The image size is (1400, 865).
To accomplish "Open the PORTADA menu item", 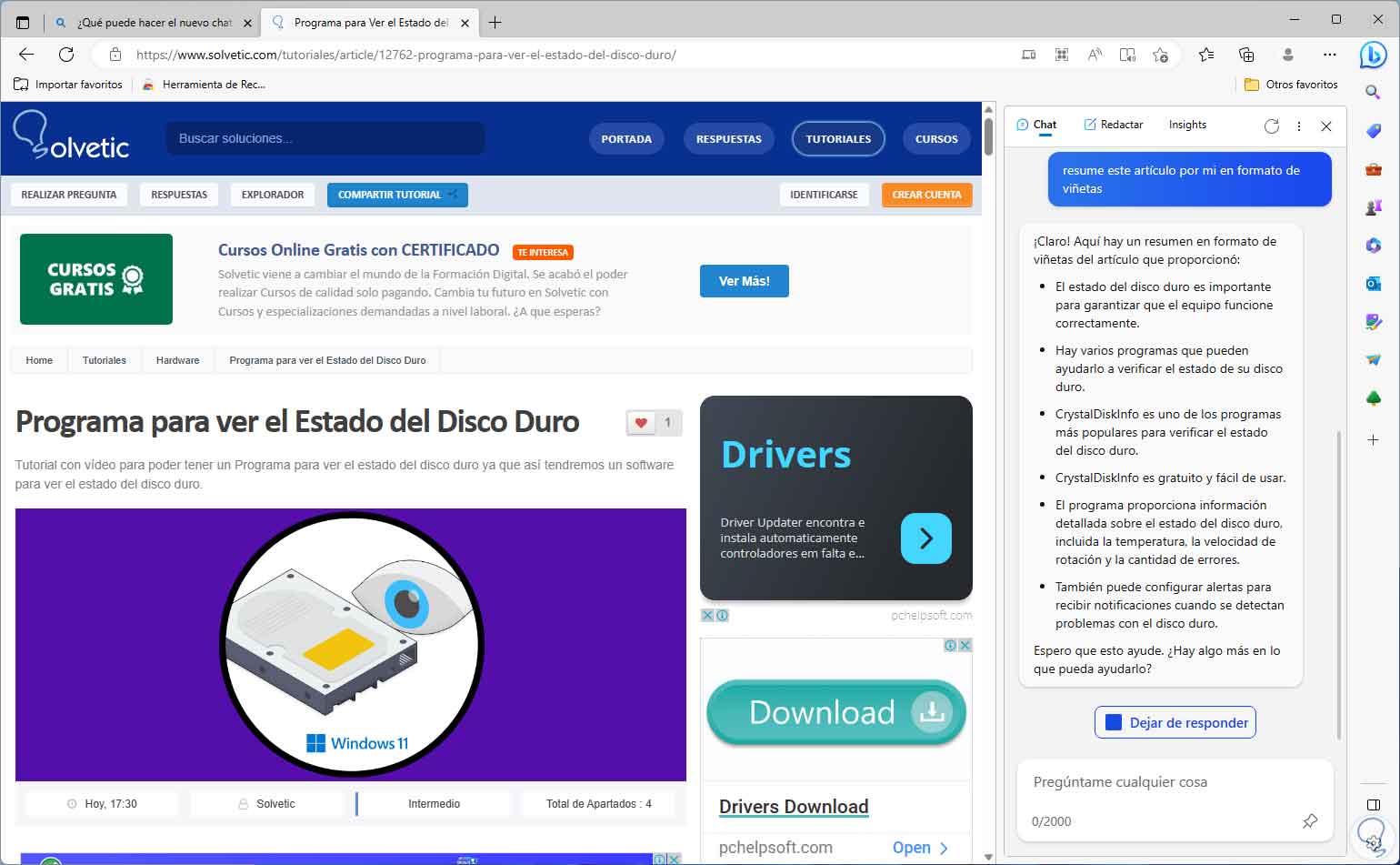I will (626, 139).
